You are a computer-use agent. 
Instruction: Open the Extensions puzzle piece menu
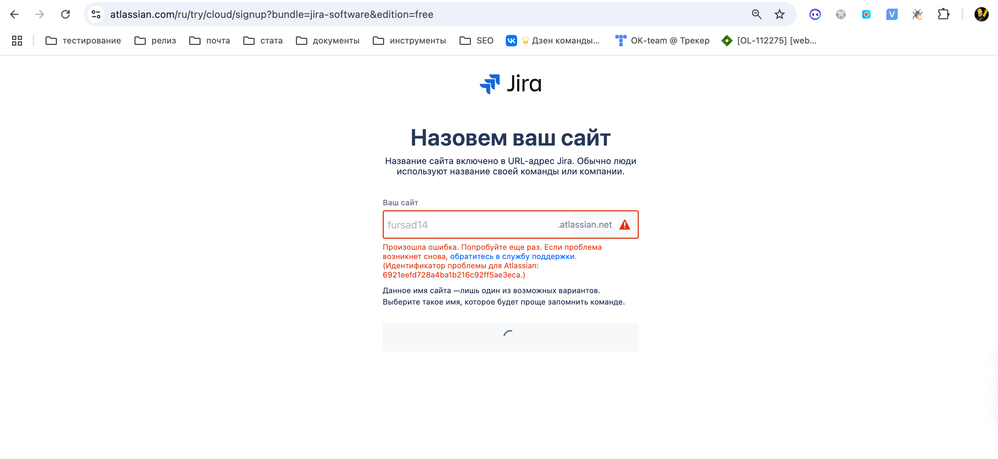[x=943, y=14]
